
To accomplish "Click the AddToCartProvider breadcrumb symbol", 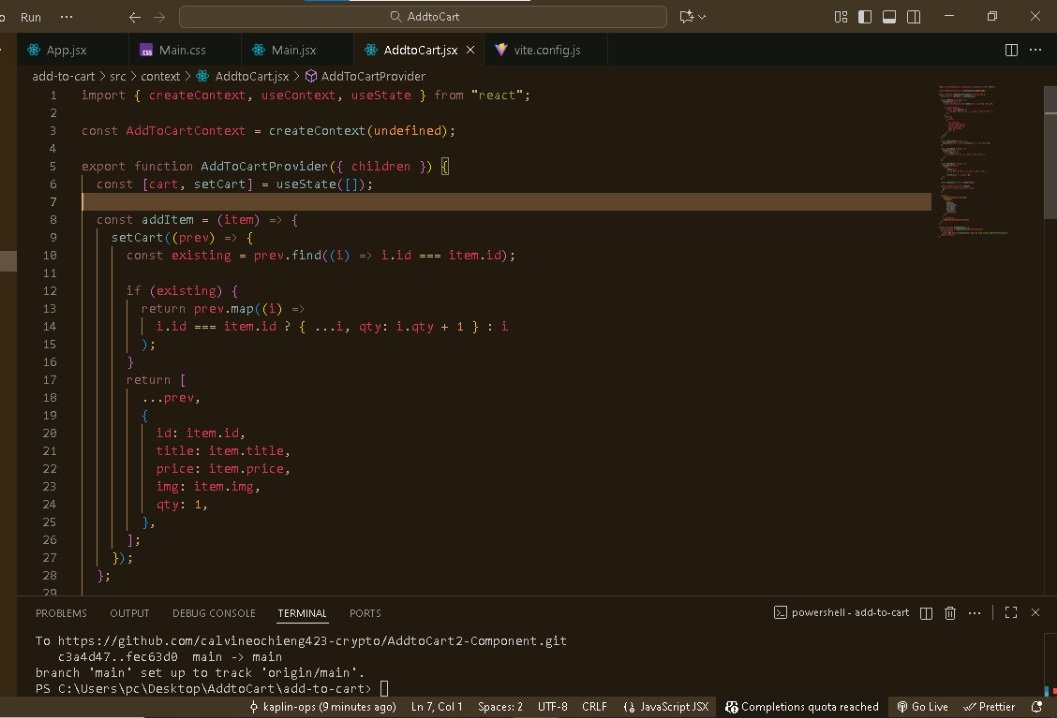I will click(x=373, y=76).
